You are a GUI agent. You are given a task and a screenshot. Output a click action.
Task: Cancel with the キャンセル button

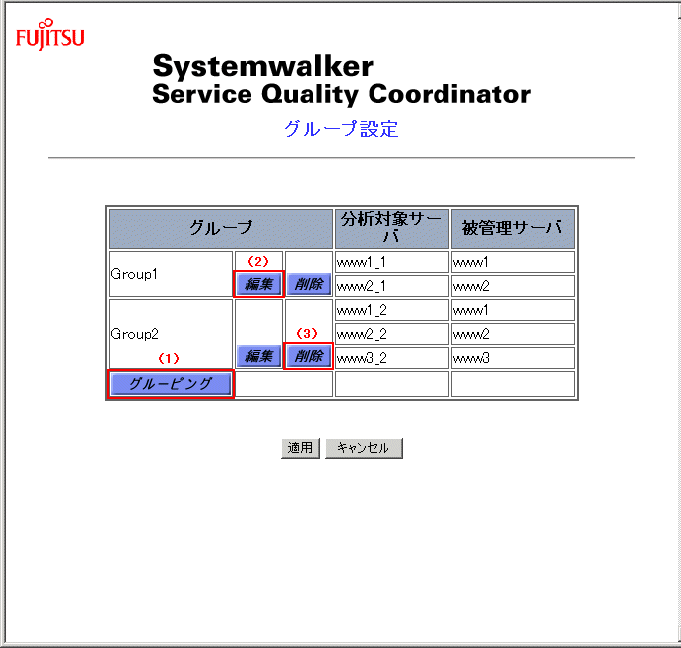point(363,448)
